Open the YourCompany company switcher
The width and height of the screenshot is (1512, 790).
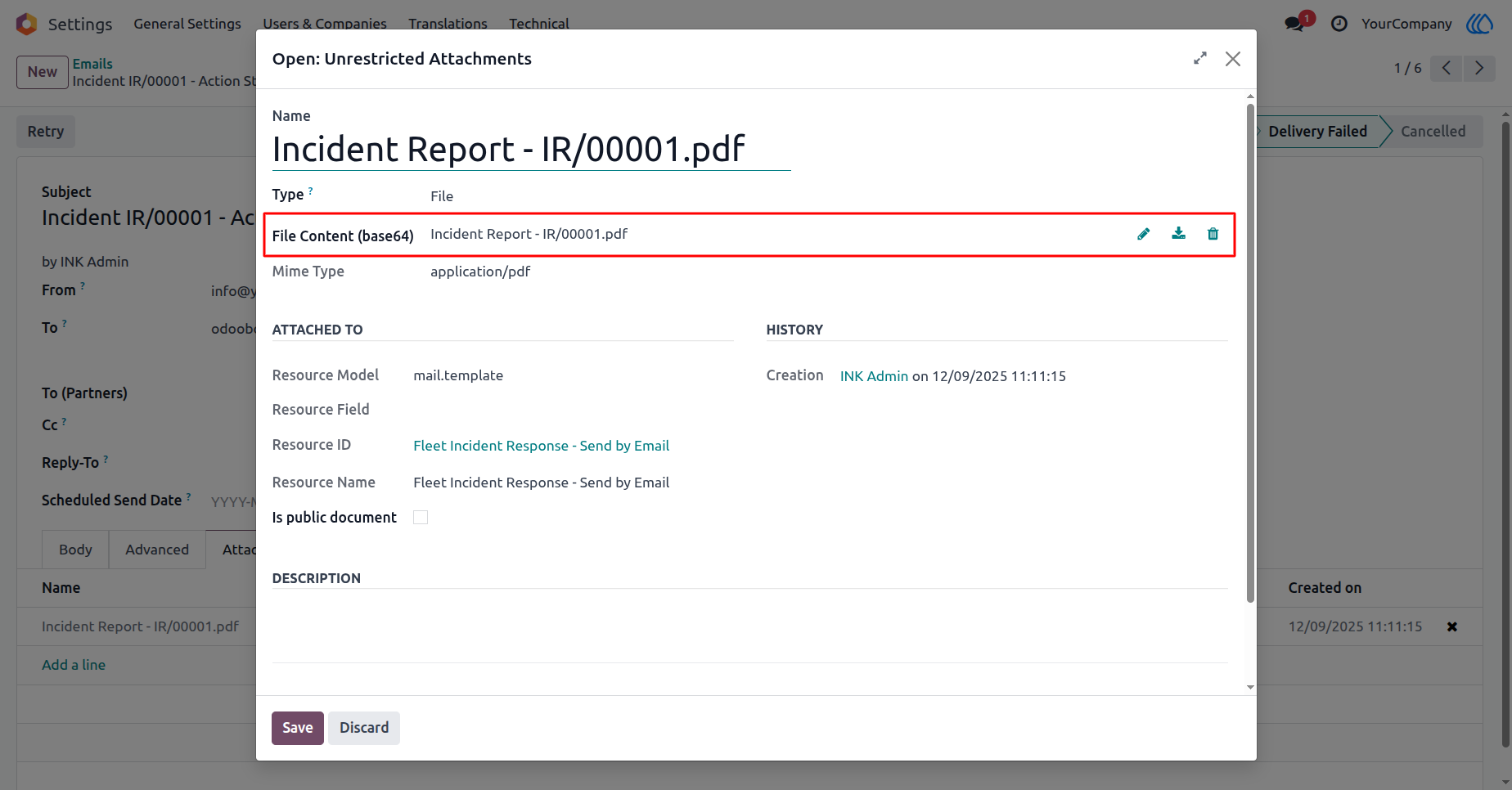[1406, 24]
